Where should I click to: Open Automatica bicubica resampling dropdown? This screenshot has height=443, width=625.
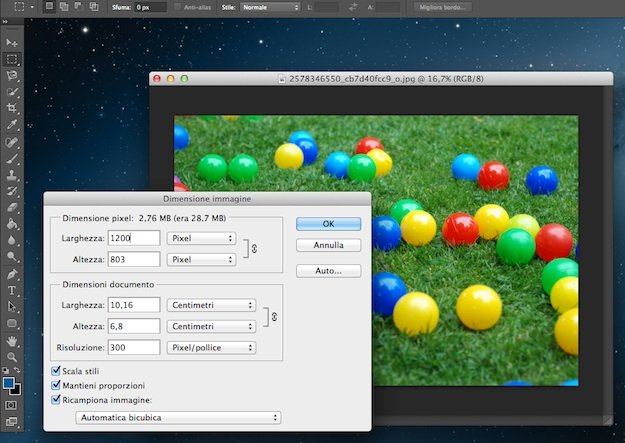178,417
